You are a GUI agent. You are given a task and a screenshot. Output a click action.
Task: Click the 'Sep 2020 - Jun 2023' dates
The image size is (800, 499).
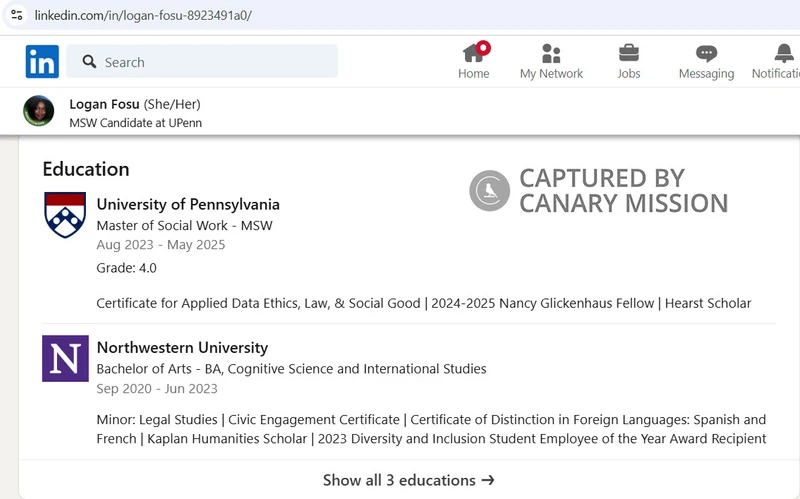pyautogui.click(x=157, y=389)
